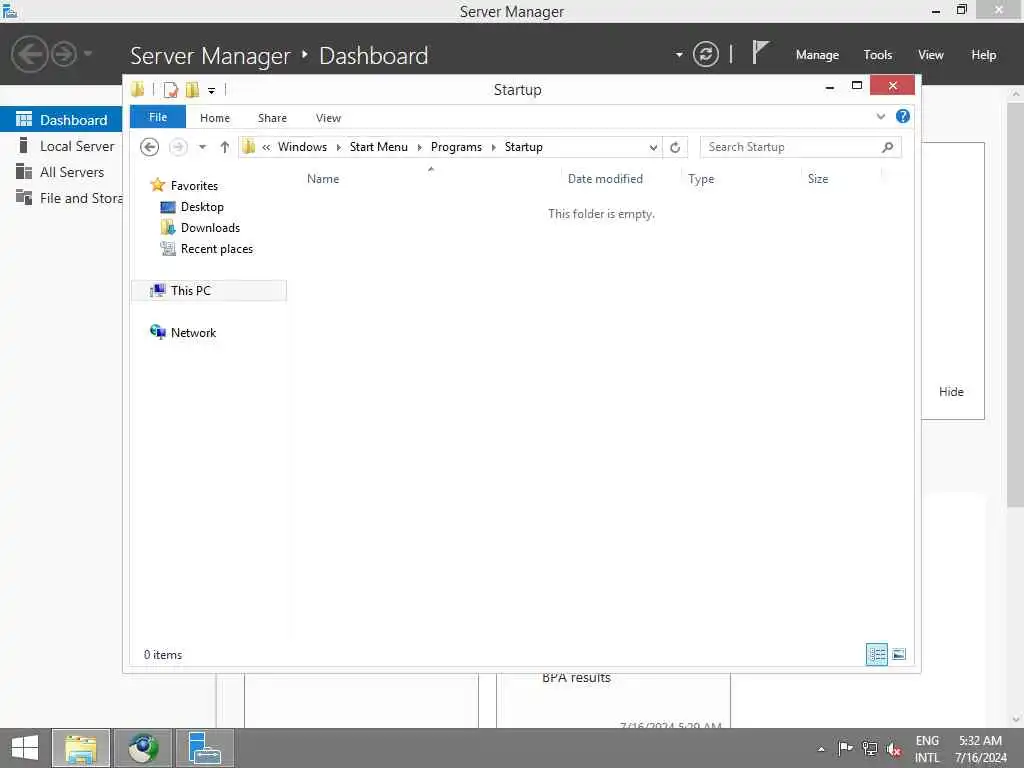
Task: Select File and Storage Services in sidebar
Action: (x=61, y=198)
